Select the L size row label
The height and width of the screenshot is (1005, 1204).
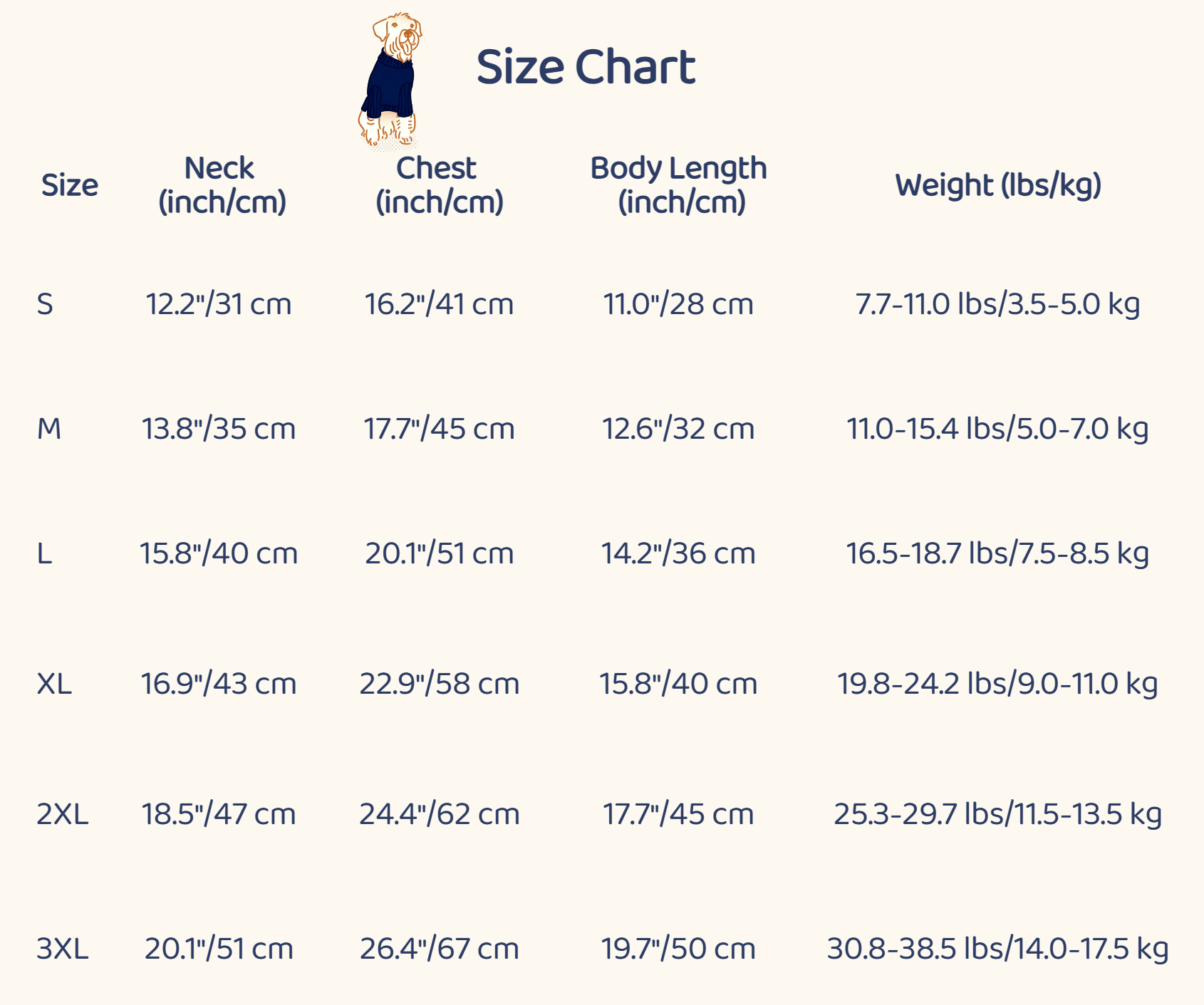(x=44, y=553)
